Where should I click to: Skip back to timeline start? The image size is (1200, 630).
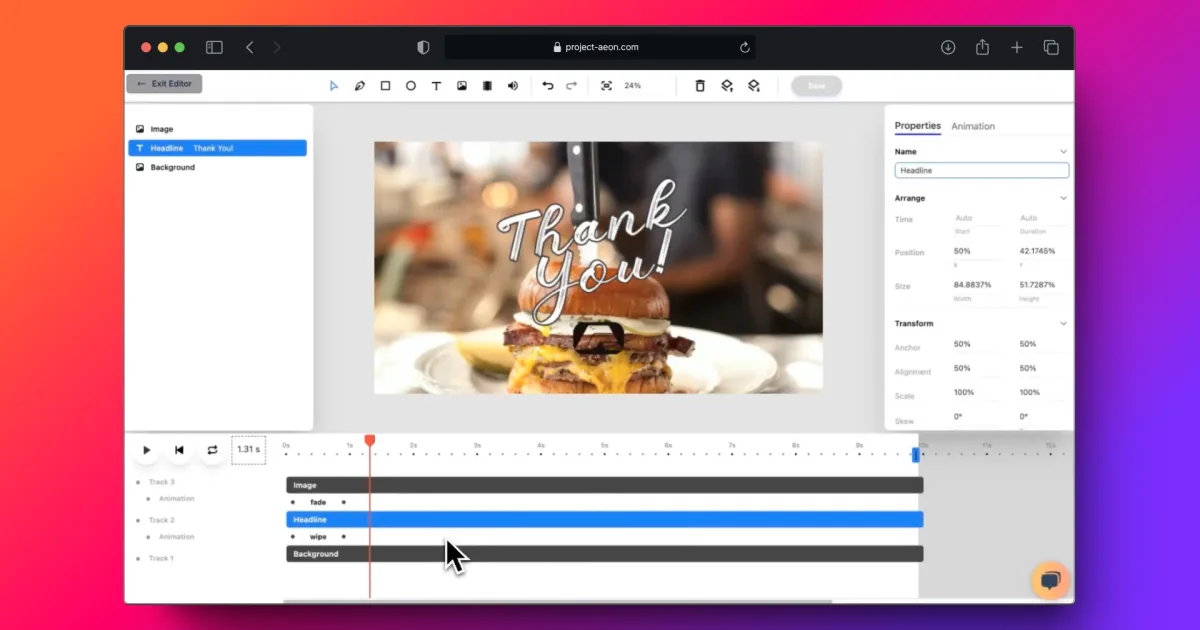coord(179,450)
